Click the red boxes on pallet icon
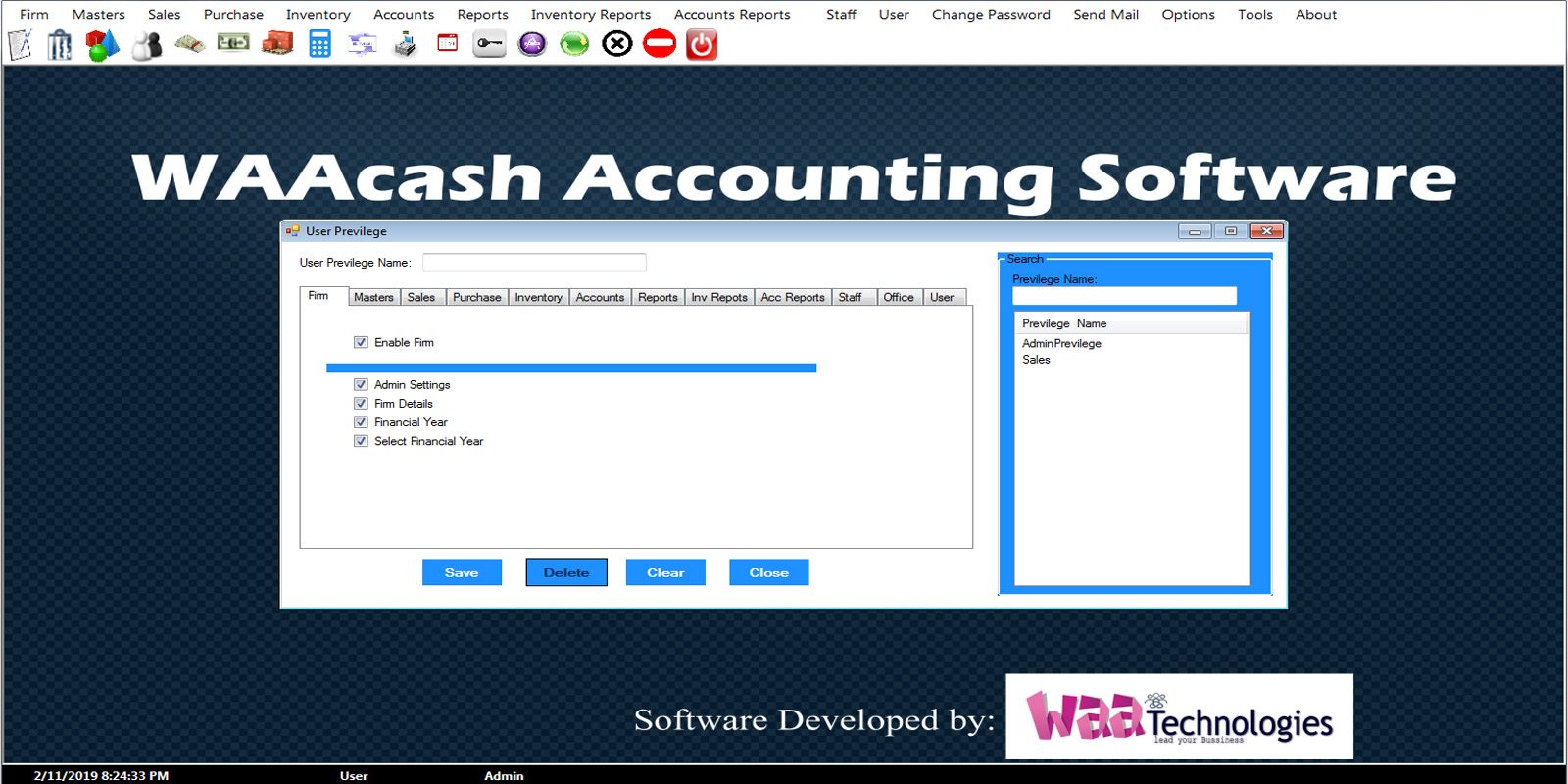The image size is (1568, 784). click(x=277, y=44)
